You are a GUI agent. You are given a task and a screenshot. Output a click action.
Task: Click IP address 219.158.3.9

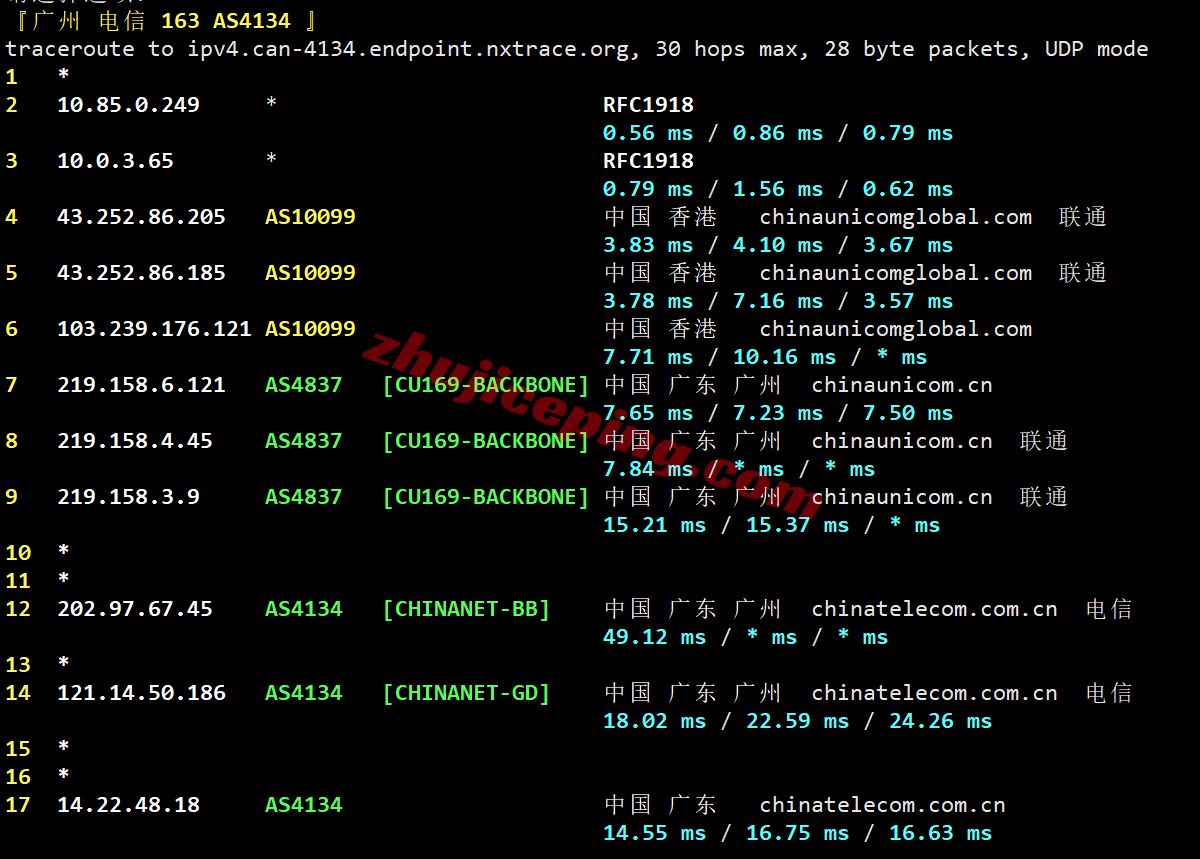[x=128, y=497]
